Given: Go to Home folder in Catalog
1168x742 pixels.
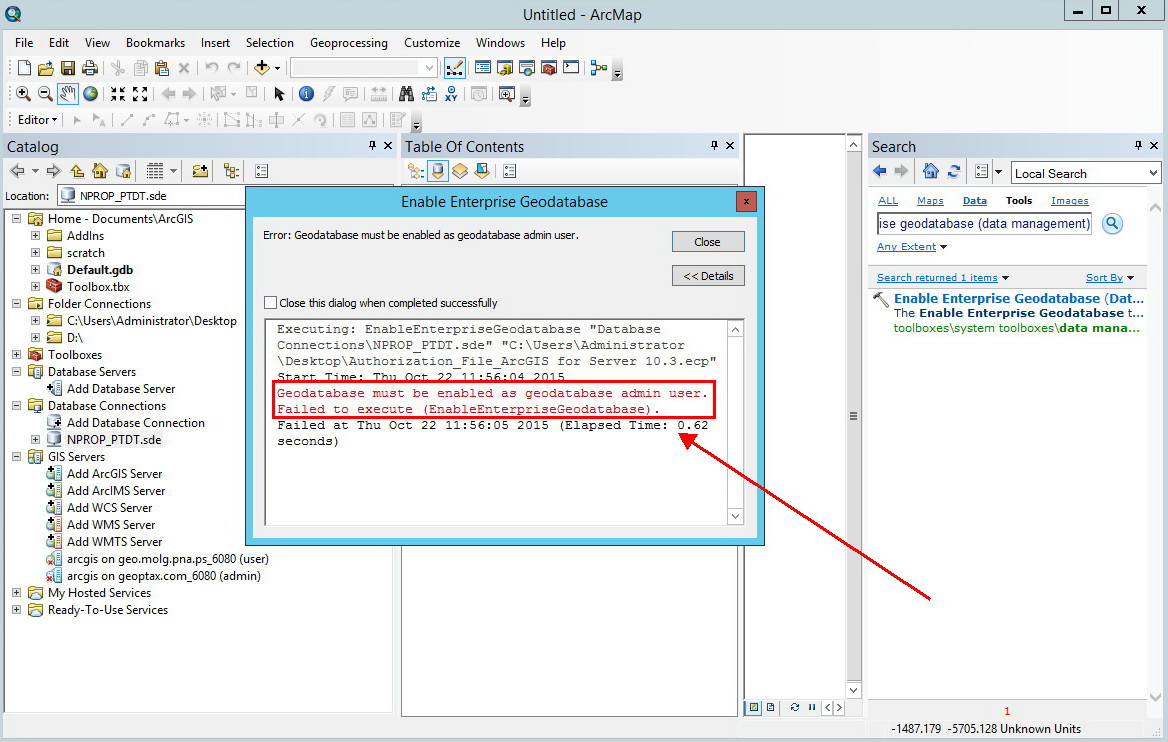Looking at the screenshot, I should [x=100, y=171].
